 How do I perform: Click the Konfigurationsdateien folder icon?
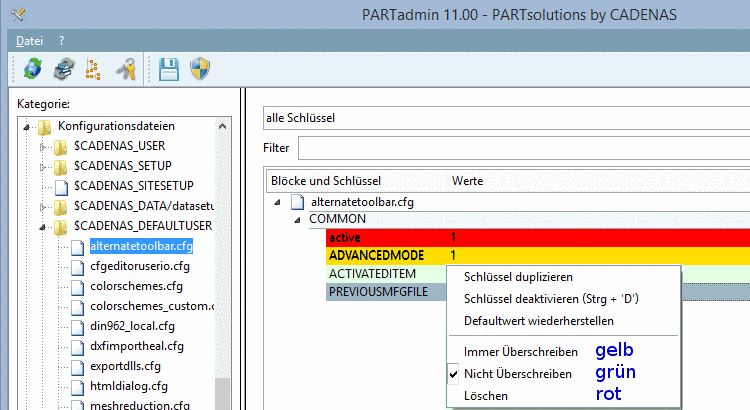point(45,127)
